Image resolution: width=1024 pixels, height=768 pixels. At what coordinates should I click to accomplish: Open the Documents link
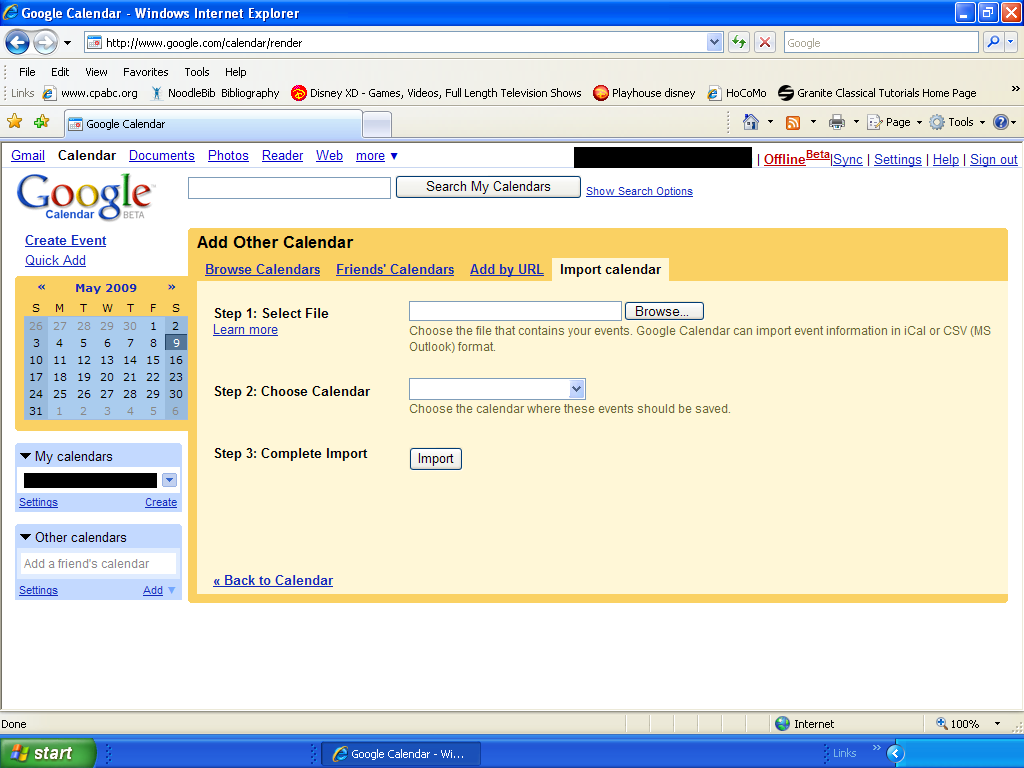point(161,155)
